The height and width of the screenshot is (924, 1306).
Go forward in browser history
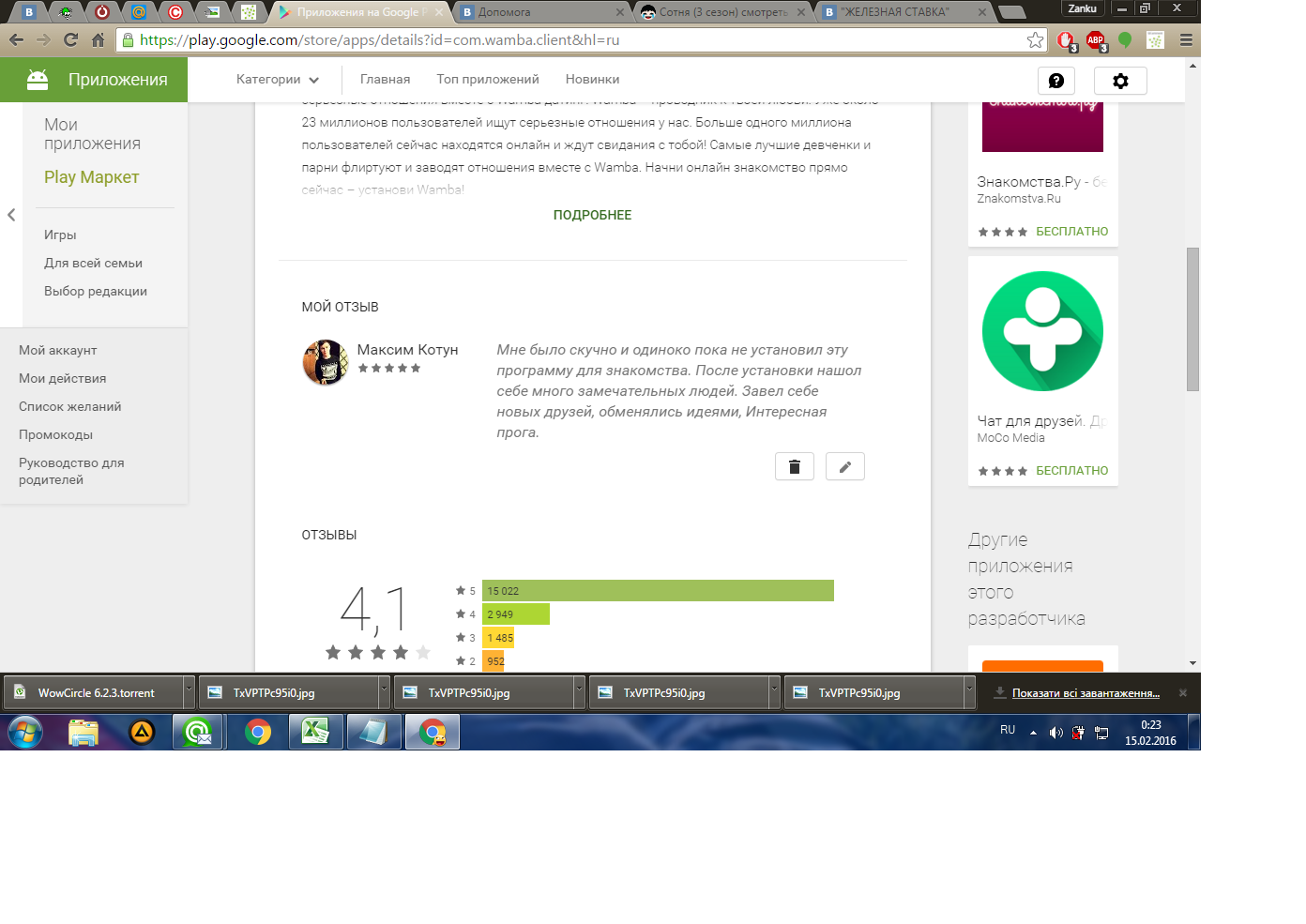coord(43,39)
